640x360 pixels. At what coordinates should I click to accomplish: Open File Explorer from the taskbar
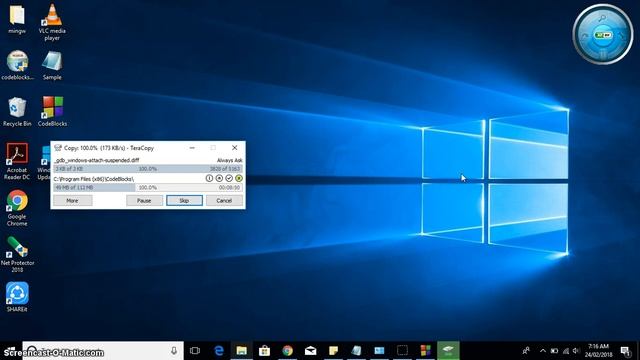tap(242, 351)
